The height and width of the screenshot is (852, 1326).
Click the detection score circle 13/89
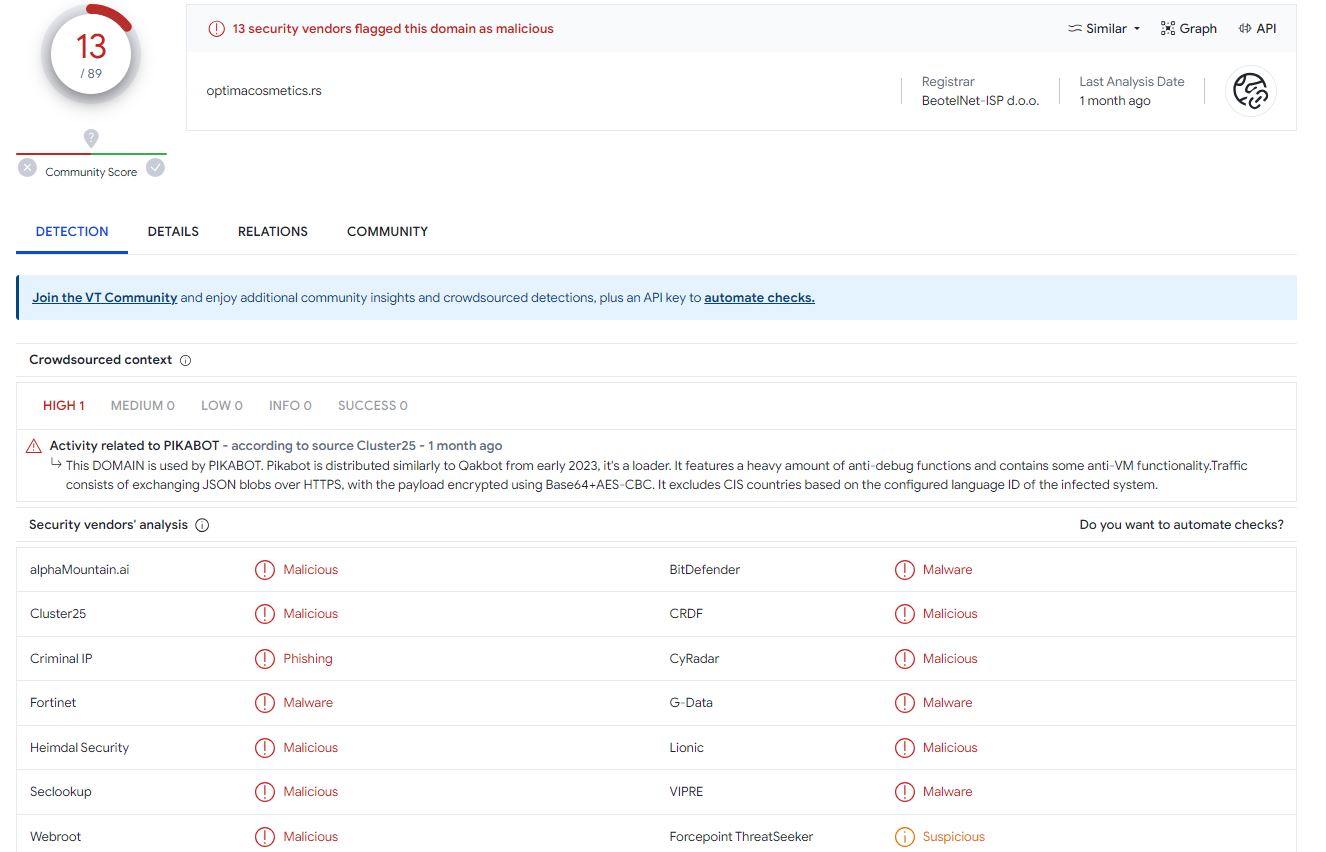(x=91, y=54)
